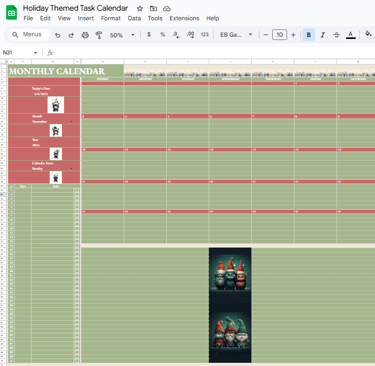
Task: Click the Redo arrow in toolbar
Action: tap(71, 35)
